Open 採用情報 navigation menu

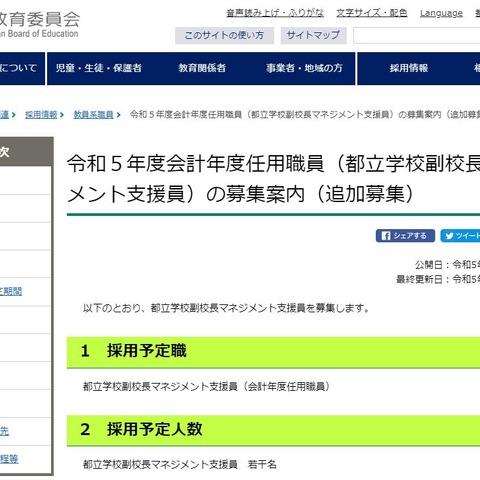tap(409, 68)
